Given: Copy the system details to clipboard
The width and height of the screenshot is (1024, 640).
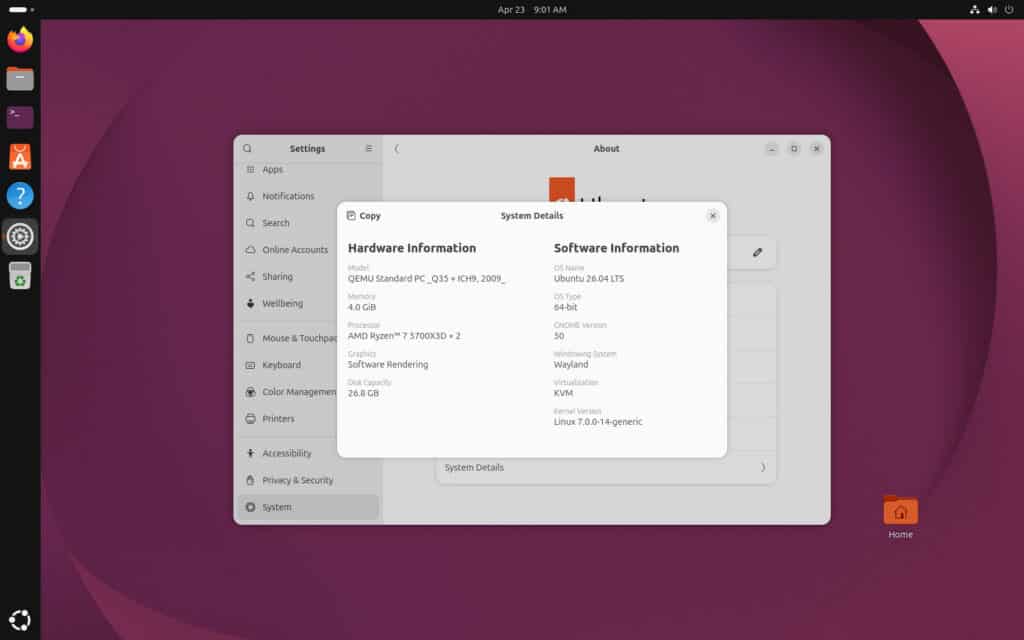Looking at the screenshot, I should point(363,215).
